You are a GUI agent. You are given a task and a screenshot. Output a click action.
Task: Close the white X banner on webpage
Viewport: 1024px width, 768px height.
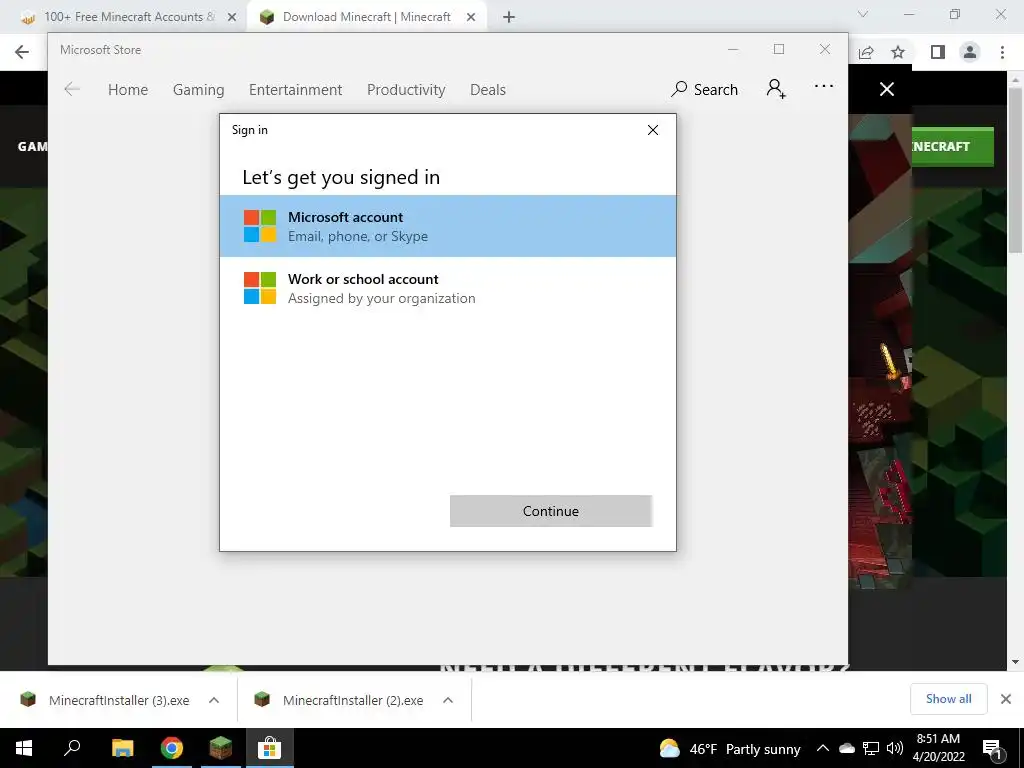pyautogui.click(x=887, y=89)
